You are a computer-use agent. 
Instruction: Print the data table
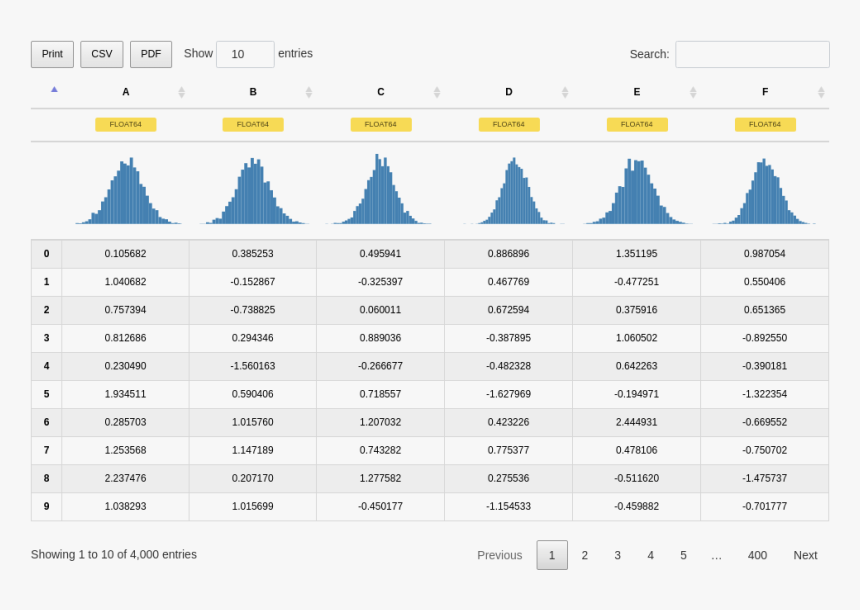coord(52,54)
